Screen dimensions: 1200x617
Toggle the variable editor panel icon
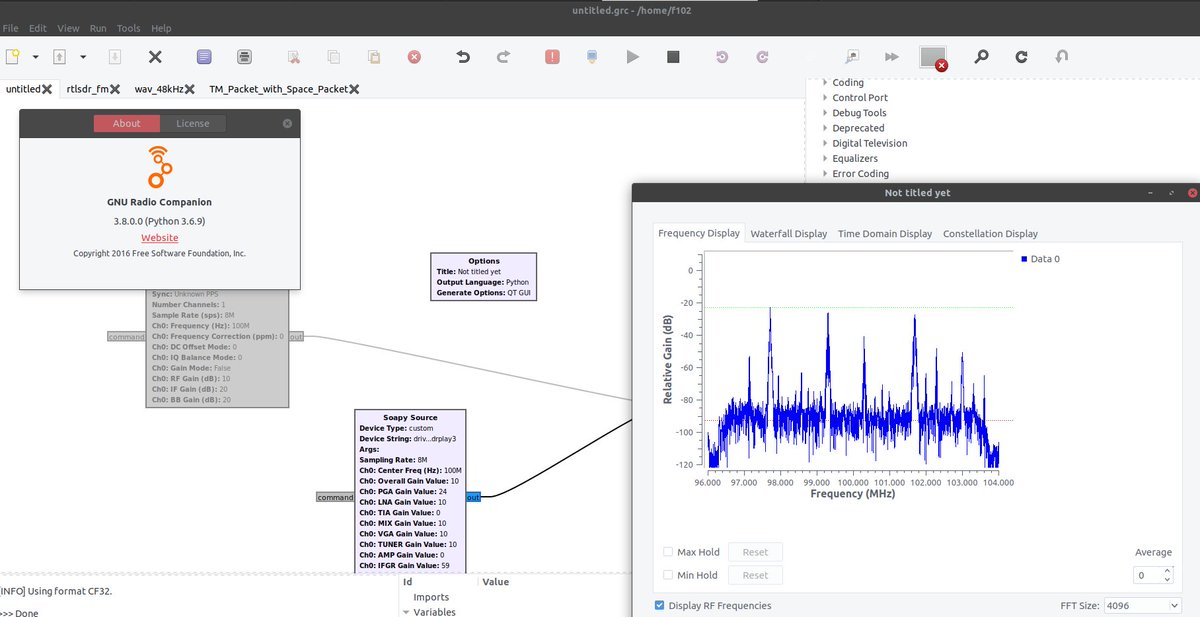[x=204, y=57]
